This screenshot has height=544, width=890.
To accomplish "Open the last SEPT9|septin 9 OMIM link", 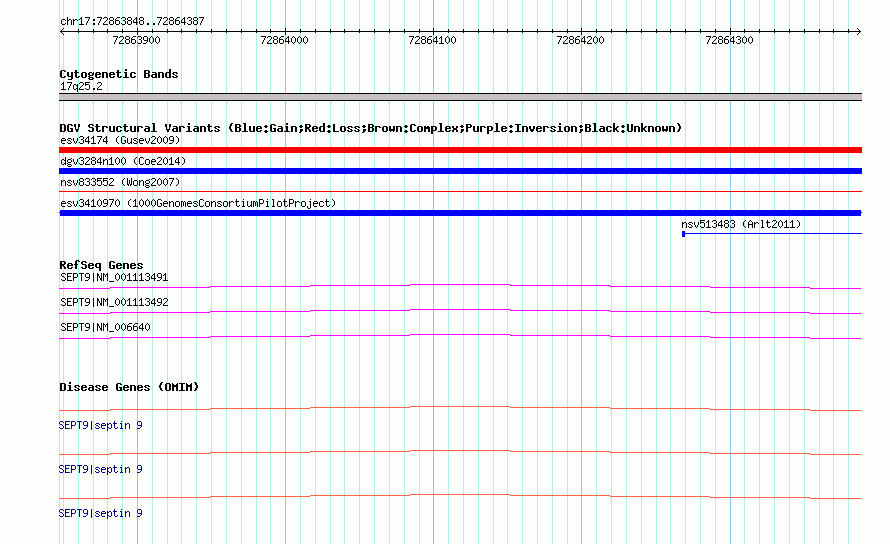I will (100, 513).
